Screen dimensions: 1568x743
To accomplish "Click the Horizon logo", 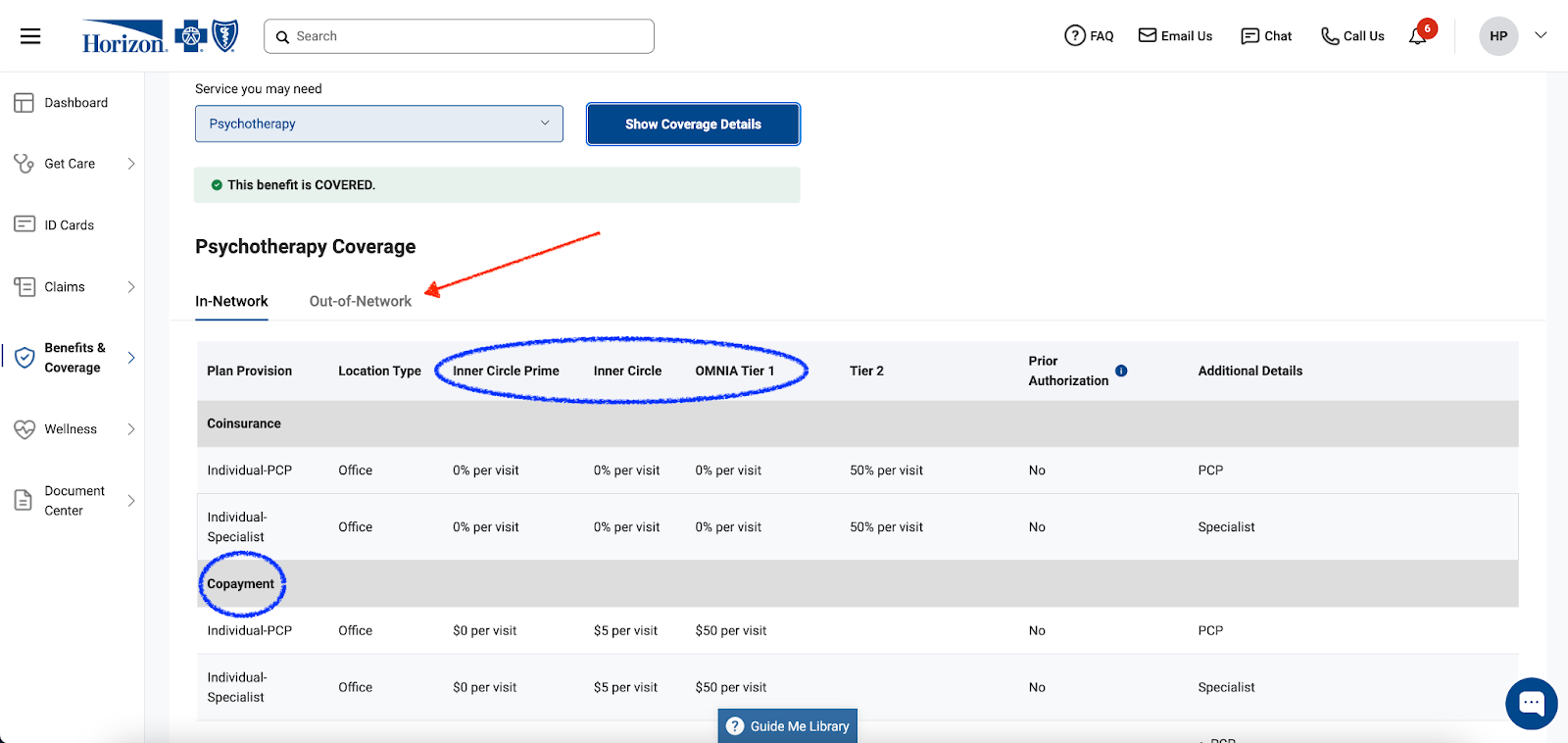I will pyautogui.click(x=161, y=36).
